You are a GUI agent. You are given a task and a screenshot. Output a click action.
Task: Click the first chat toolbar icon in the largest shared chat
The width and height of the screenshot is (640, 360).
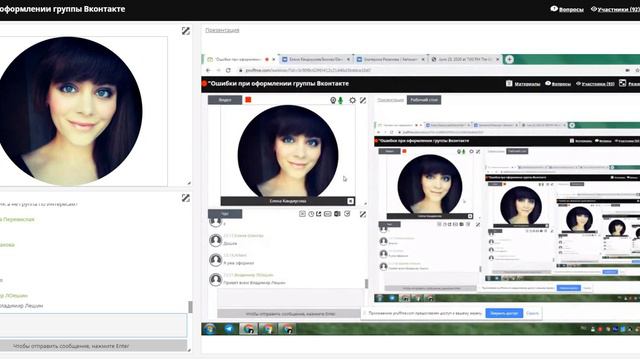tap(302, 214)
